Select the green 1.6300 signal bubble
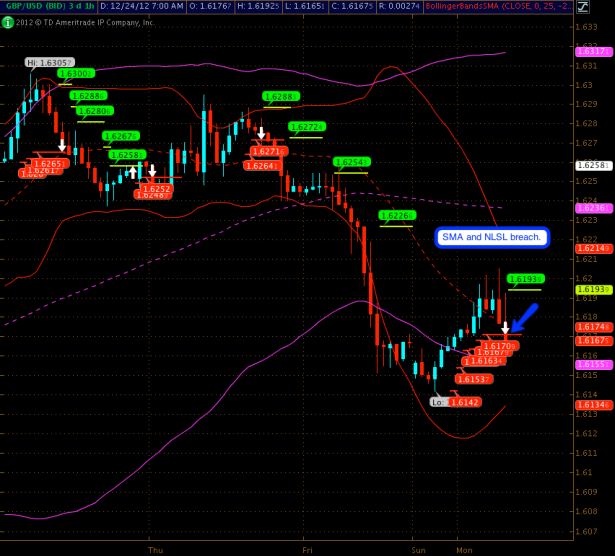 (76, 73)
